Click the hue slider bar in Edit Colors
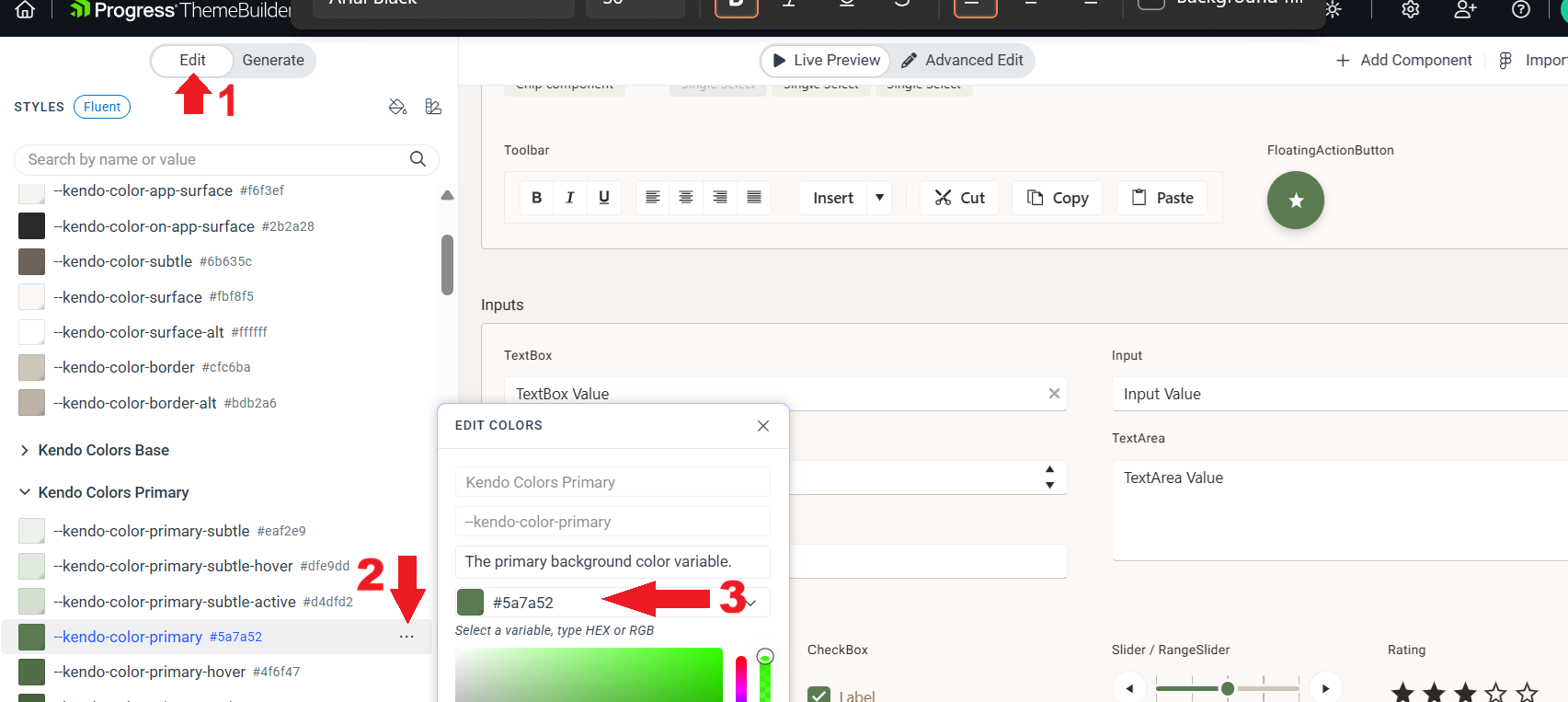Viewport: 1568px width, 702px height. pos(741,679)
